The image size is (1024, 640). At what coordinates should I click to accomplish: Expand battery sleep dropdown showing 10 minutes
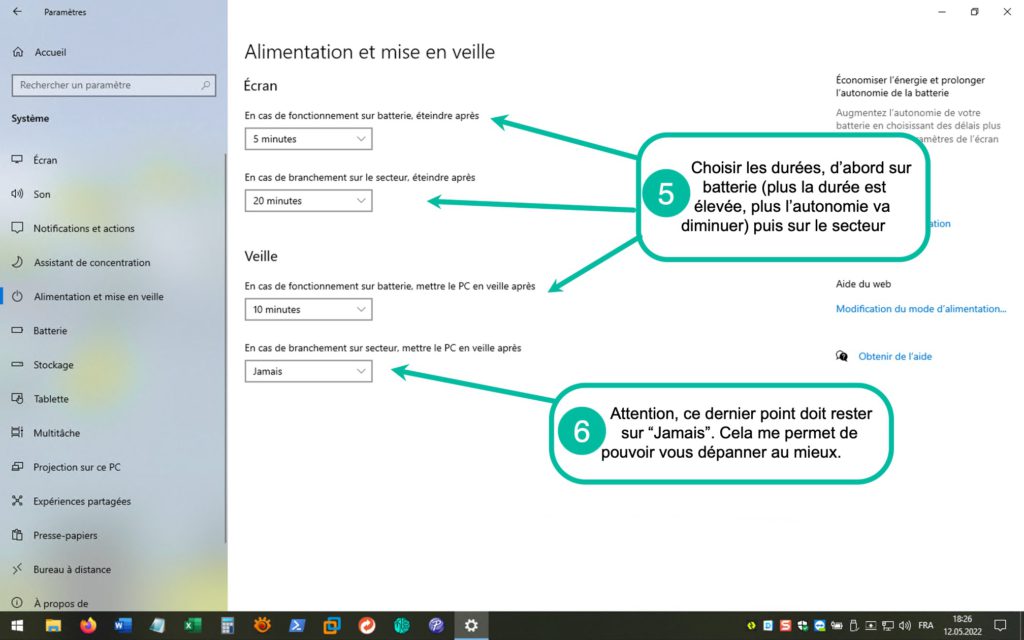pos(308,310)
